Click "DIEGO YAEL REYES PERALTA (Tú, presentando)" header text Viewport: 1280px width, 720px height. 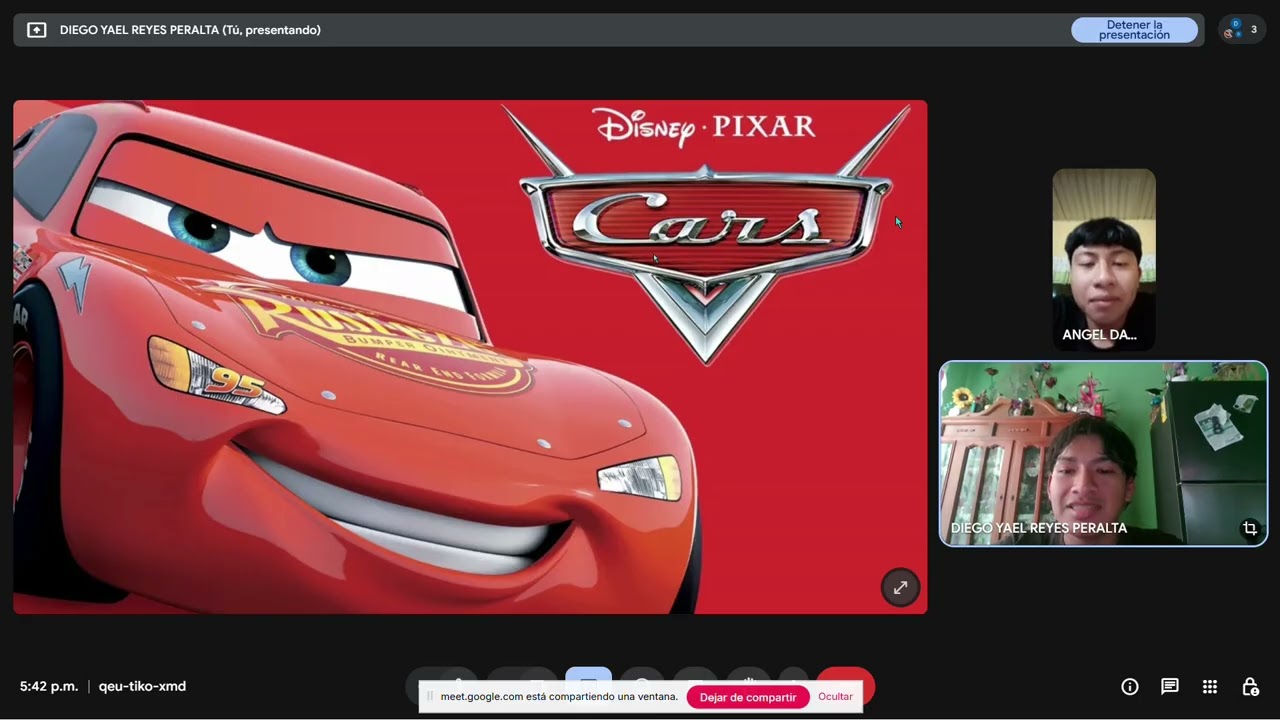tap(190, 30)
